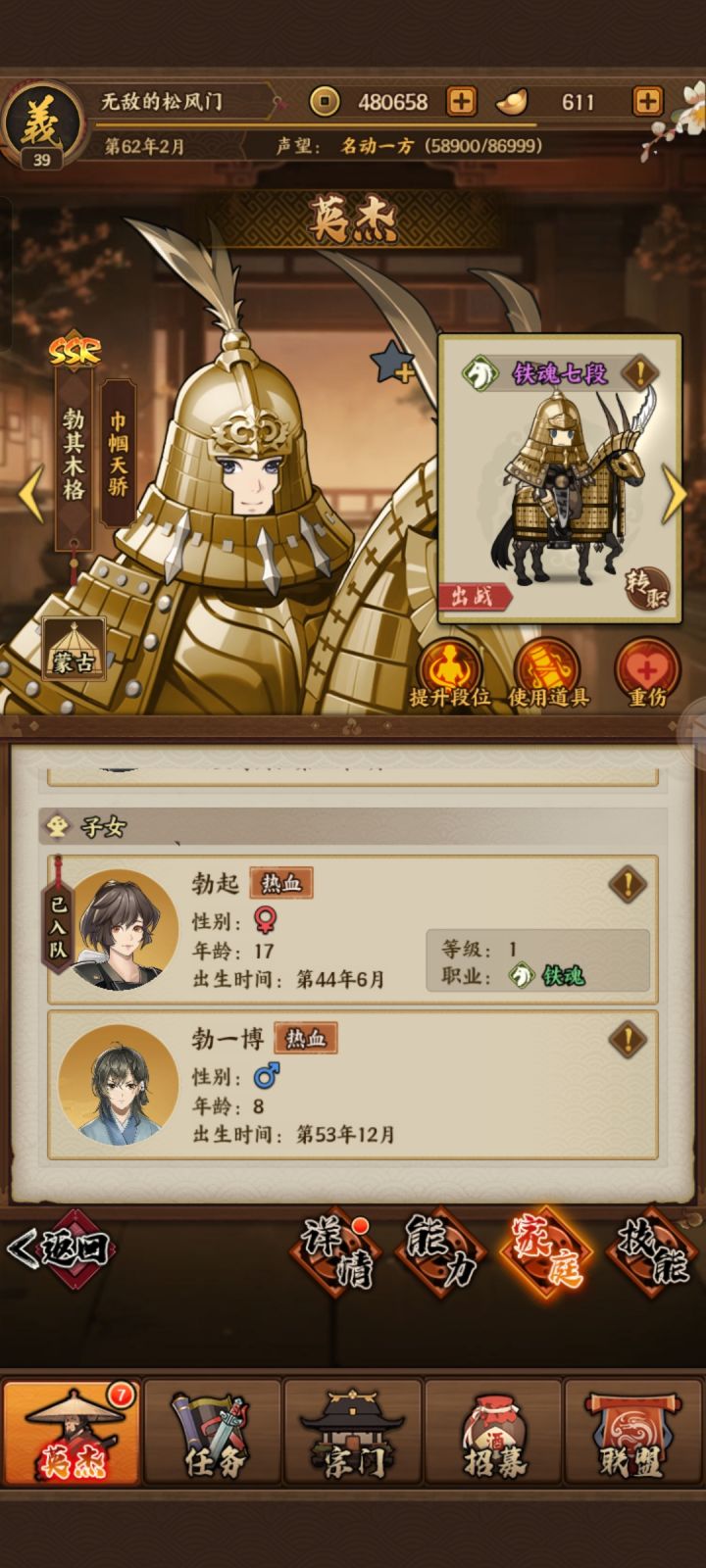Go to the previous hero with left arrow
The image size is (706, 1568).
click(x=31, y=493)
